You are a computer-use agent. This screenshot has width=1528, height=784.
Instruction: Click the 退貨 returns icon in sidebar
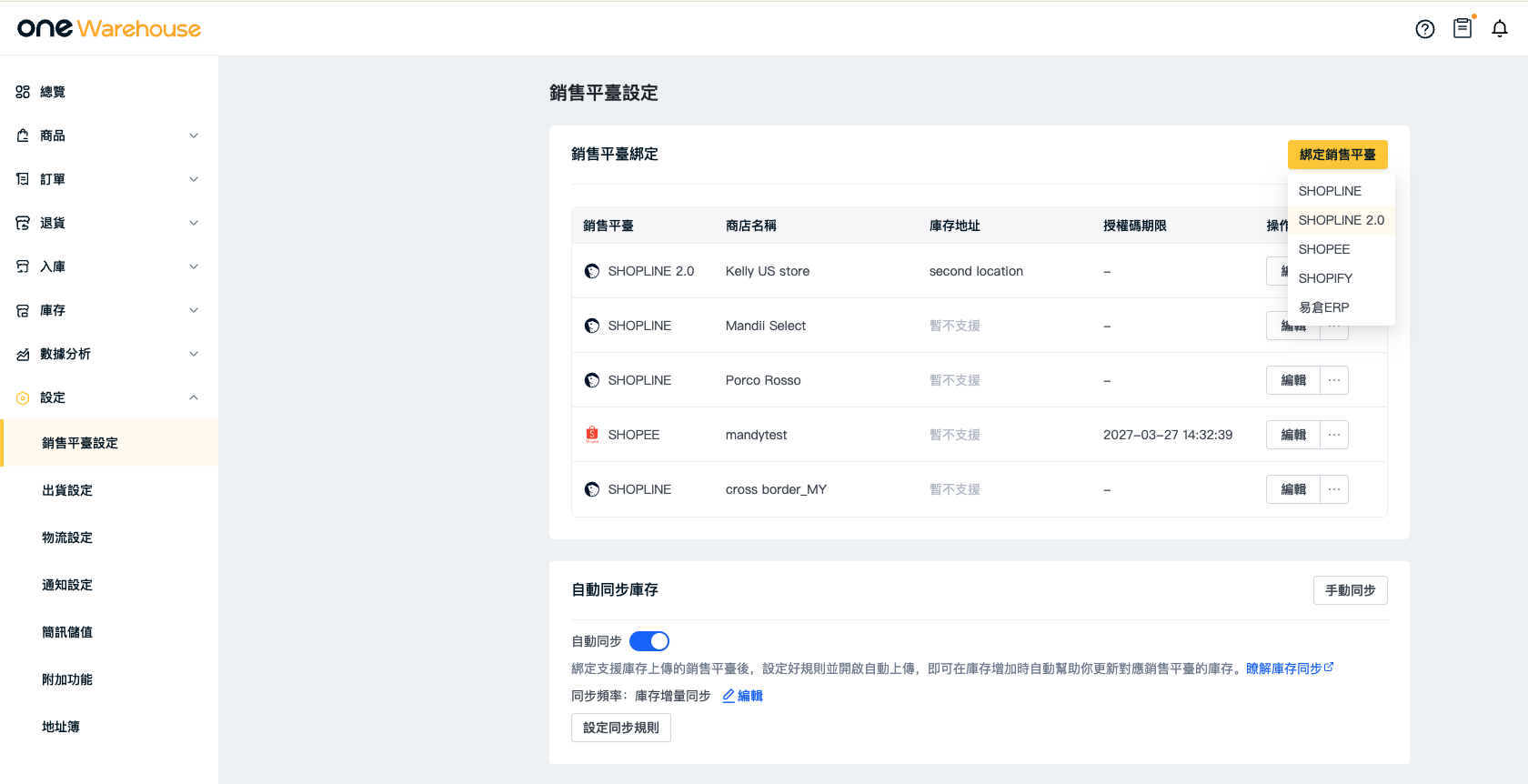[x=23, y=223]
